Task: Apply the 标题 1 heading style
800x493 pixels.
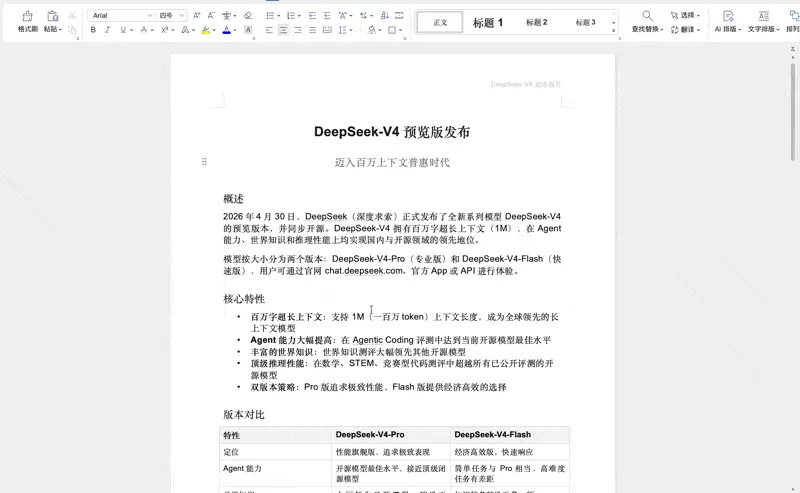Action: tap(488, 22)
